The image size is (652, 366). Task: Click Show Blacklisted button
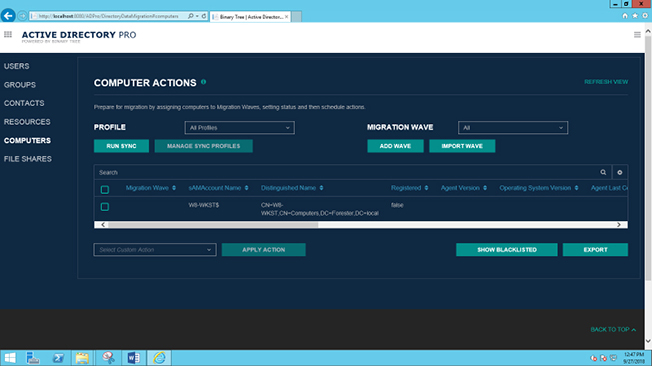coord(507,250)
